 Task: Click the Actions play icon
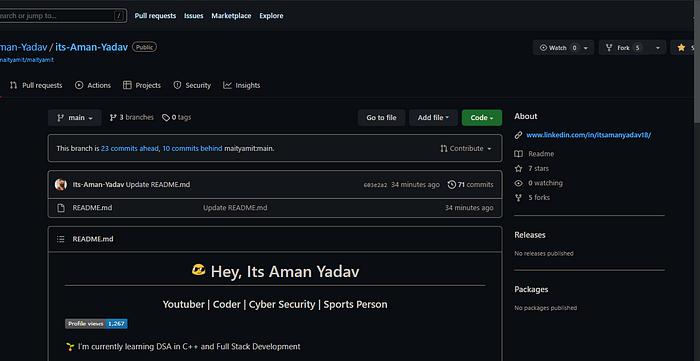[79, 85]
